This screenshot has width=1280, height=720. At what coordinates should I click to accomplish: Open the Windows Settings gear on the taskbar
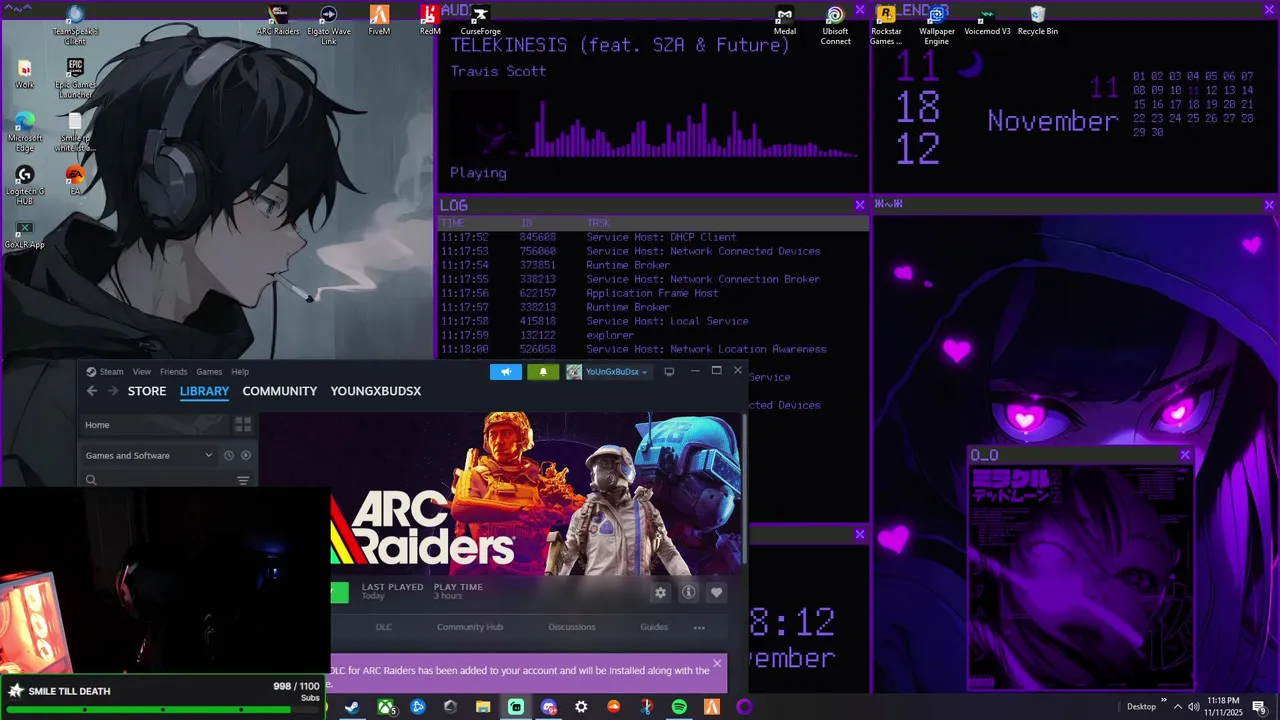click(581, 707)
